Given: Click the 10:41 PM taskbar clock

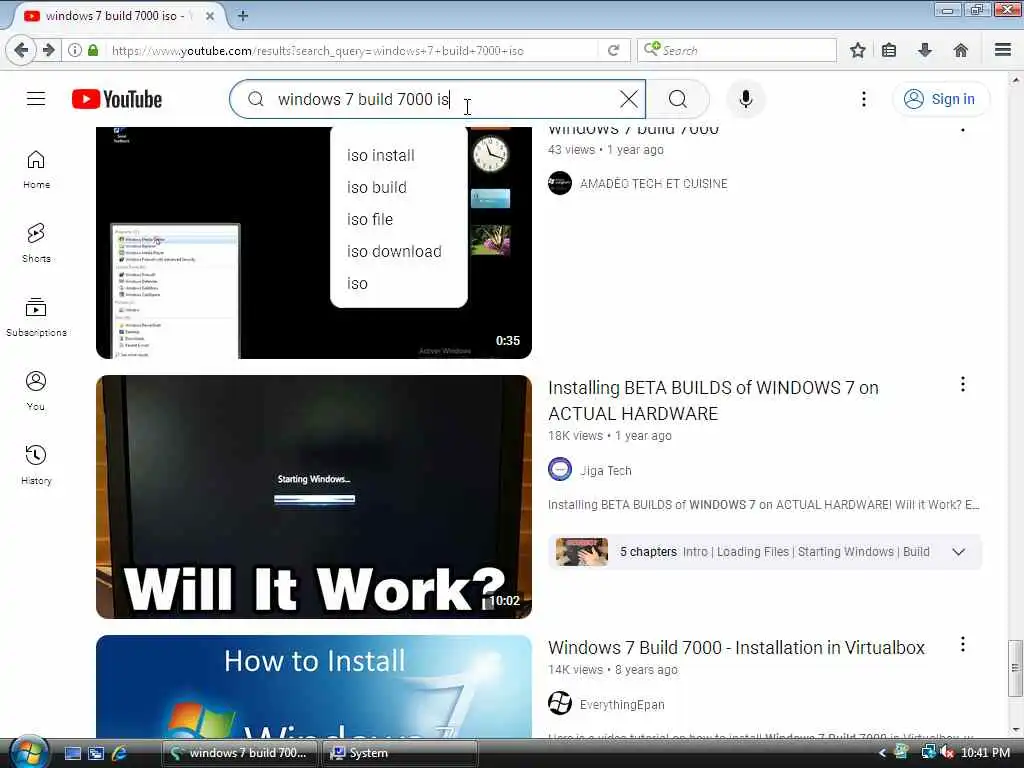Looking at the screenshot, I should [x=985, y=753].
